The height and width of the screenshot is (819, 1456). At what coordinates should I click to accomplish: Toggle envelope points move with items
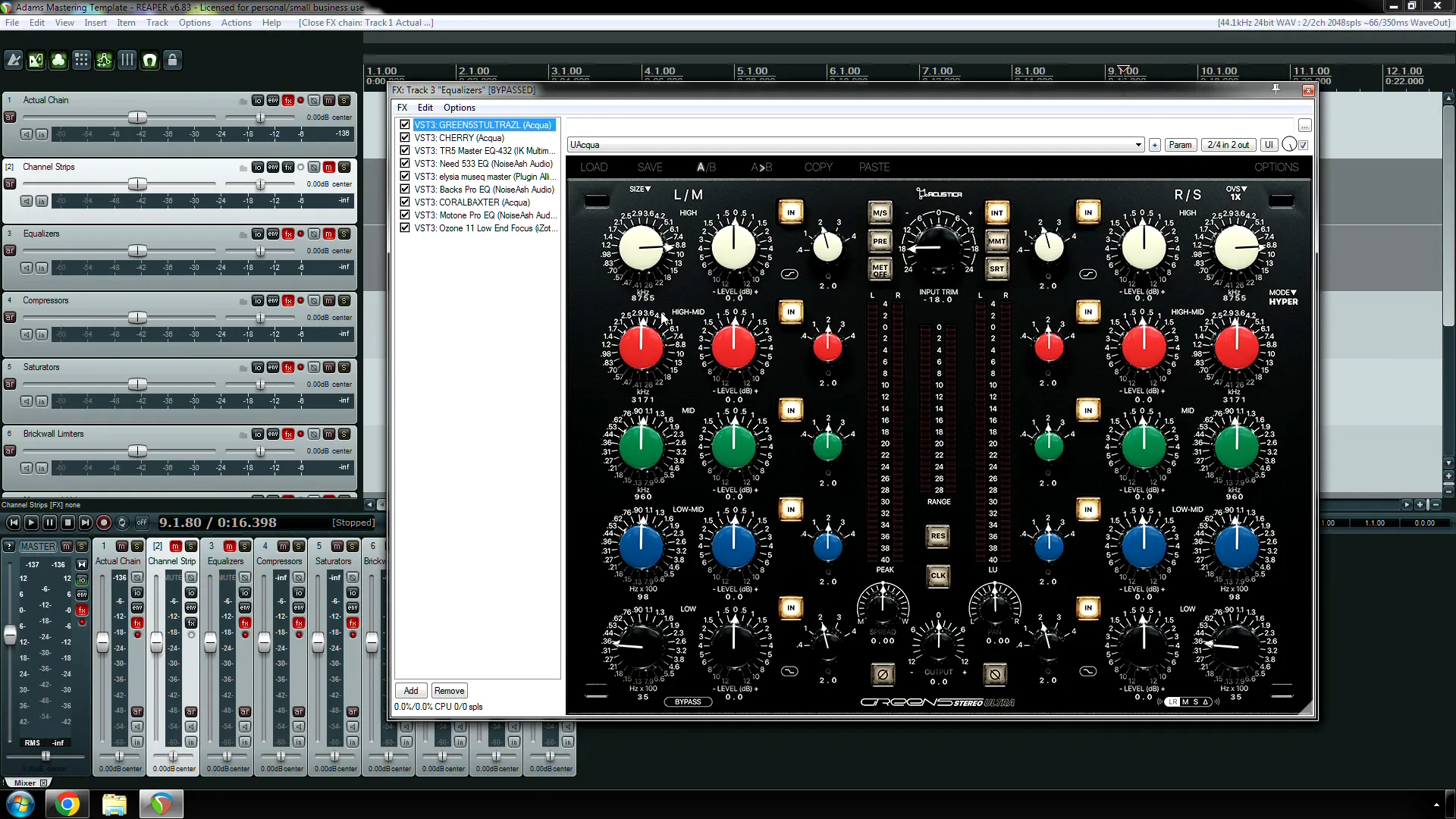105,60
